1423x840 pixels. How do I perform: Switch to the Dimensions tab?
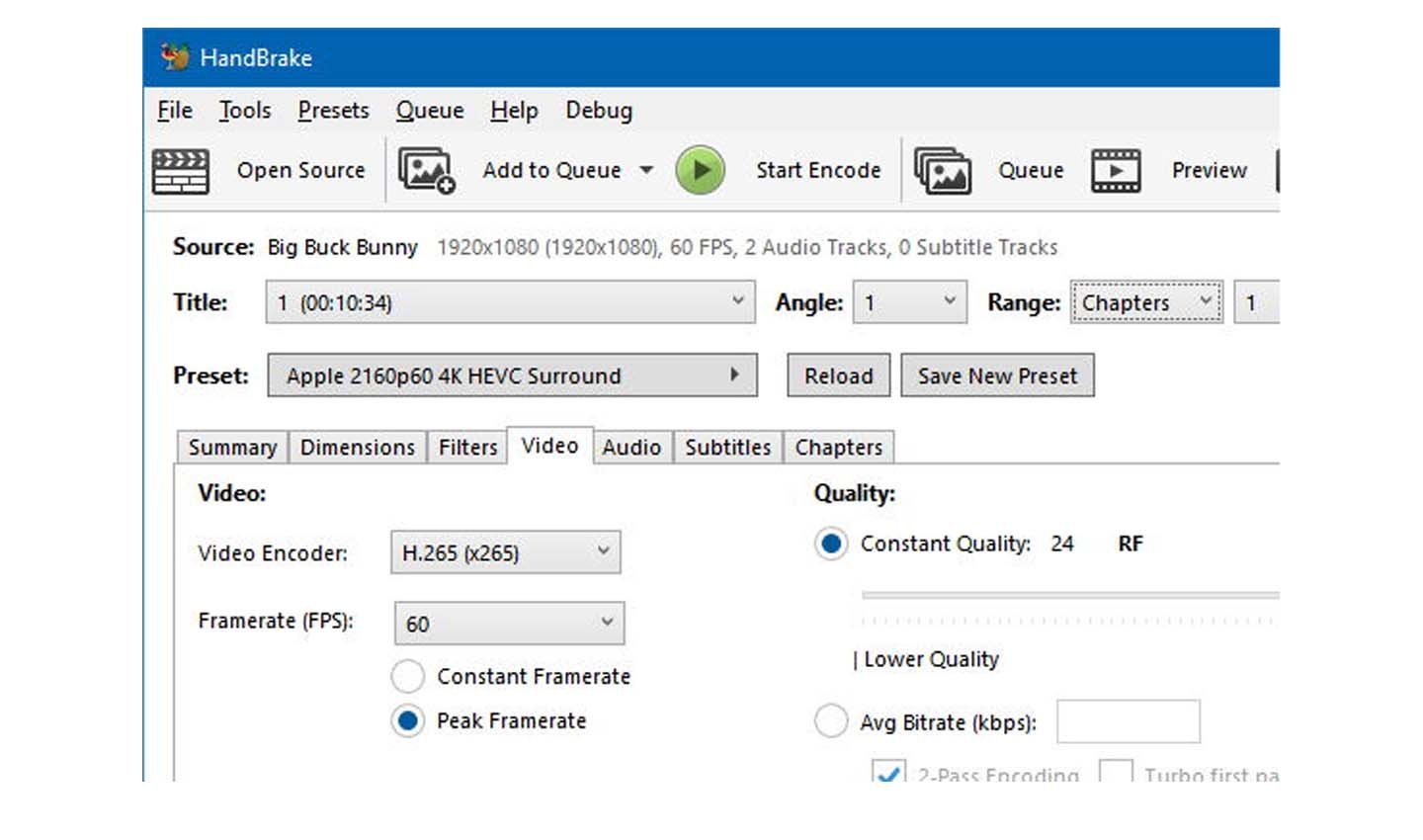coord(358,448)
